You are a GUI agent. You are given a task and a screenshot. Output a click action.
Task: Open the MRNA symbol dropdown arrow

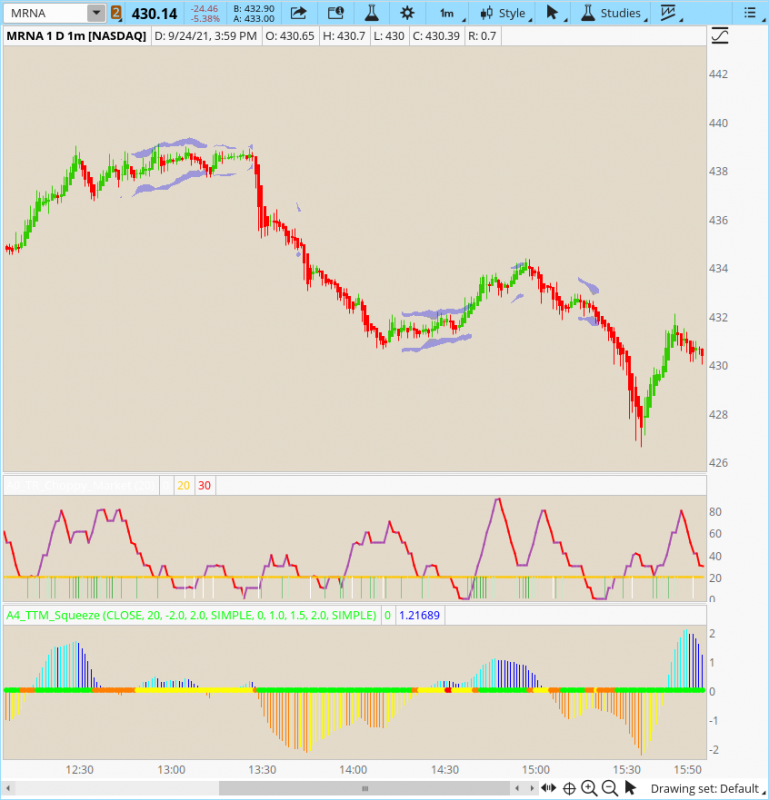(x=95, y=13)
